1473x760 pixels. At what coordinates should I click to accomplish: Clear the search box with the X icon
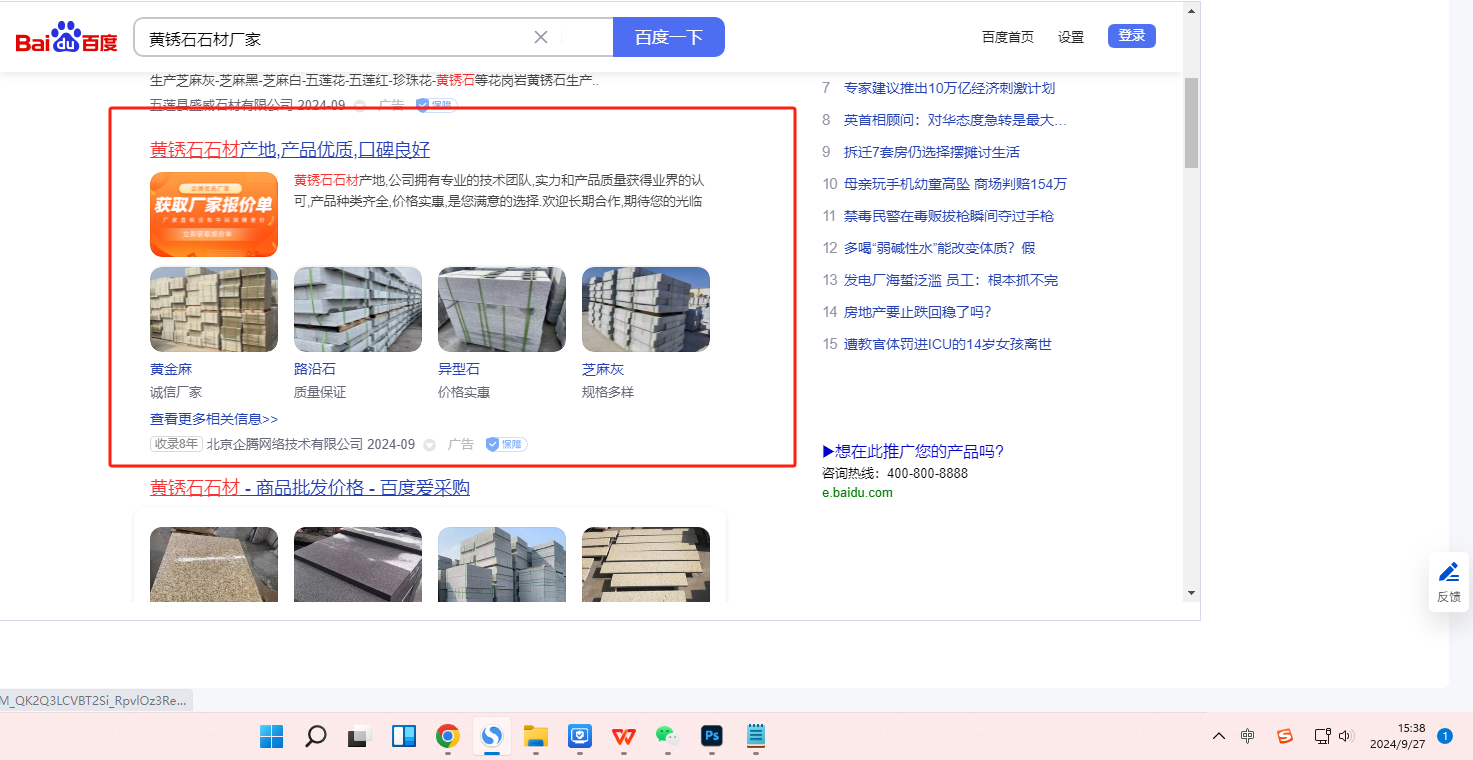[541, 37]
